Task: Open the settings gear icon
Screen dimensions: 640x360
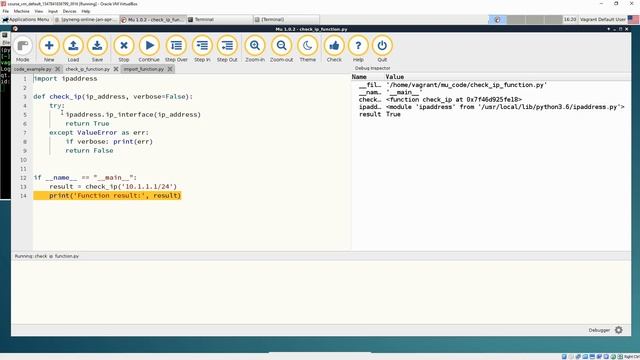Action: point(619,330)
